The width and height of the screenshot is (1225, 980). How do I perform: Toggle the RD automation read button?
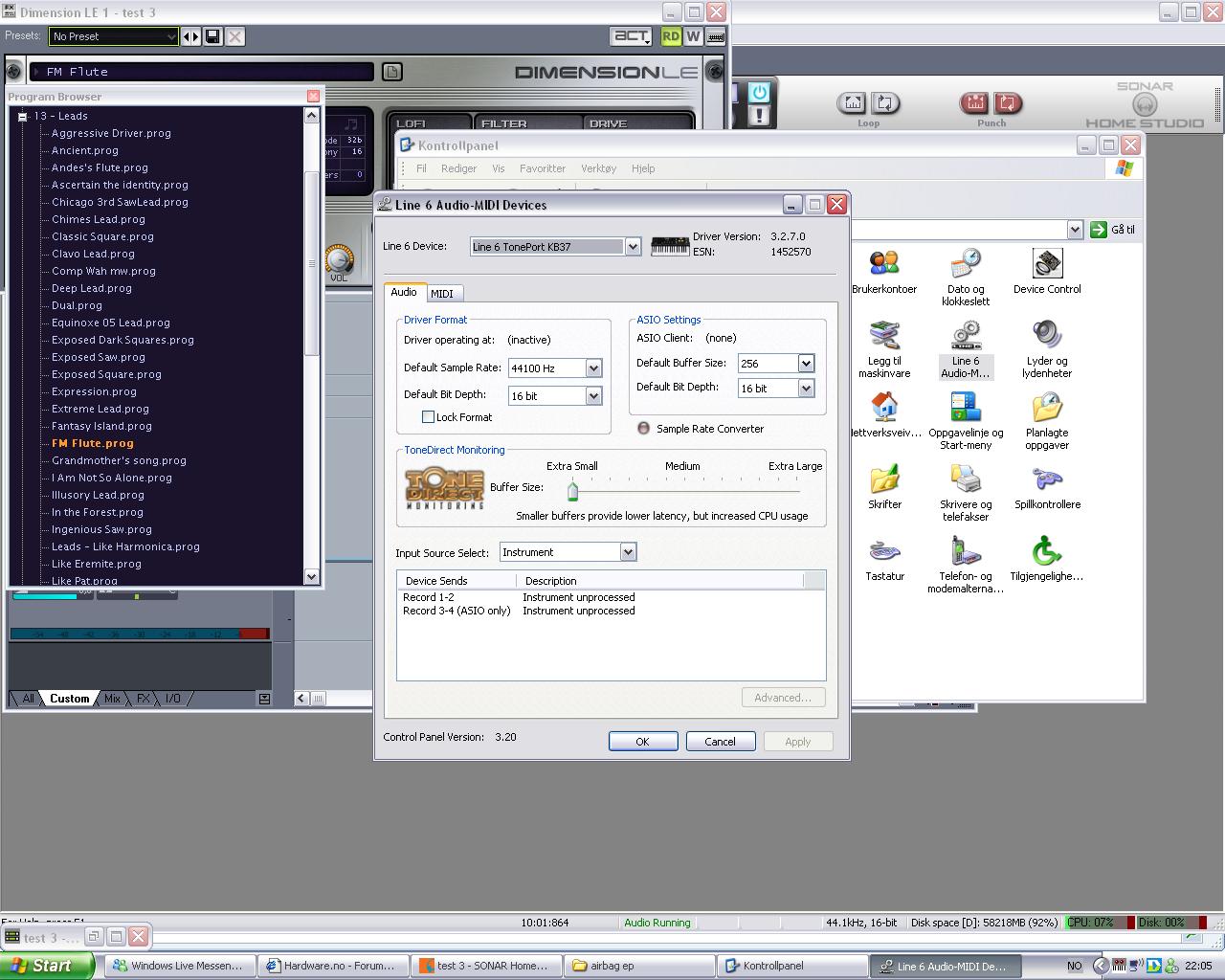(x=671, y=36)
